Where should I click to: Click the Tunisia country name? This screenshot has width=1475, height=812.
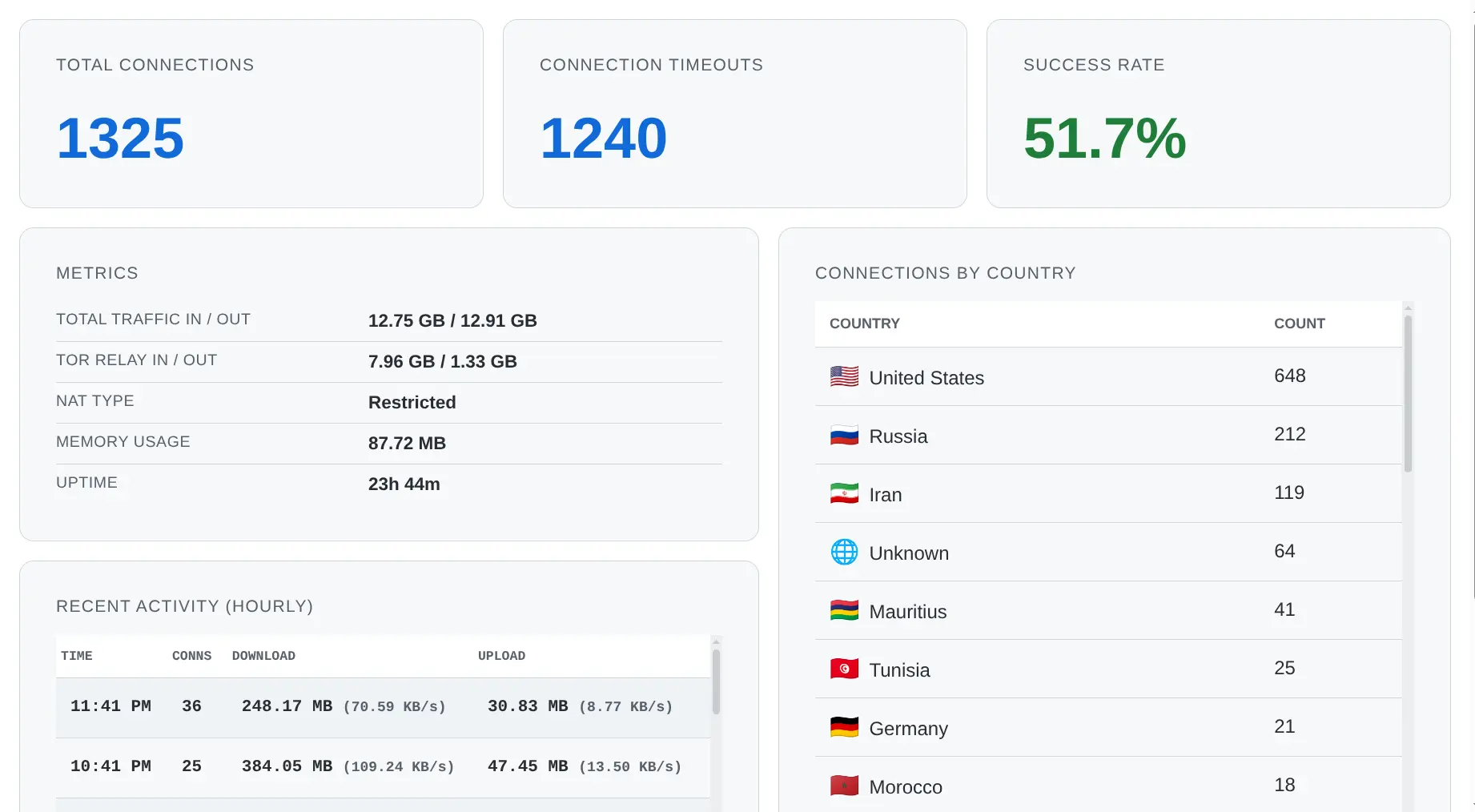coord(899,670)
